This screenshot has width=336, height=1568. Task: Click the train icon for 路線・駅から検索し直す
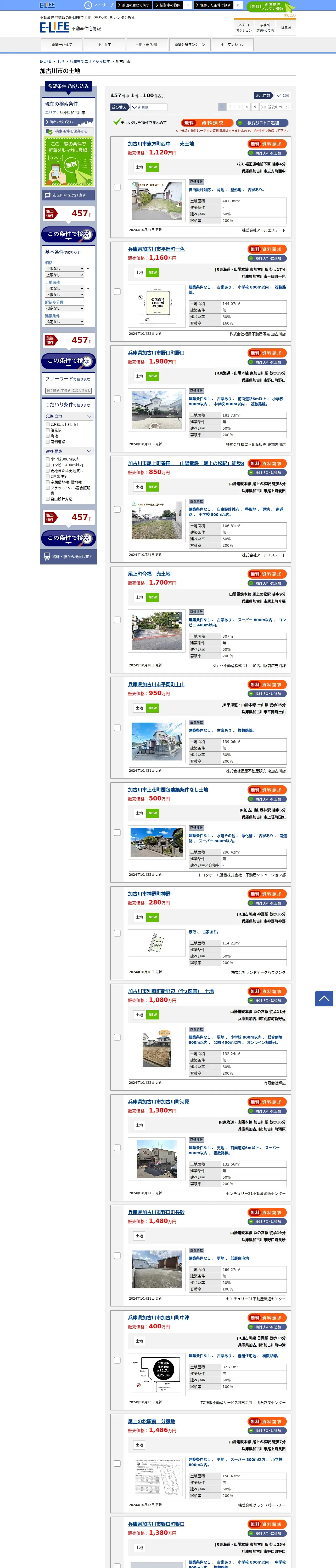click(47, 556)
